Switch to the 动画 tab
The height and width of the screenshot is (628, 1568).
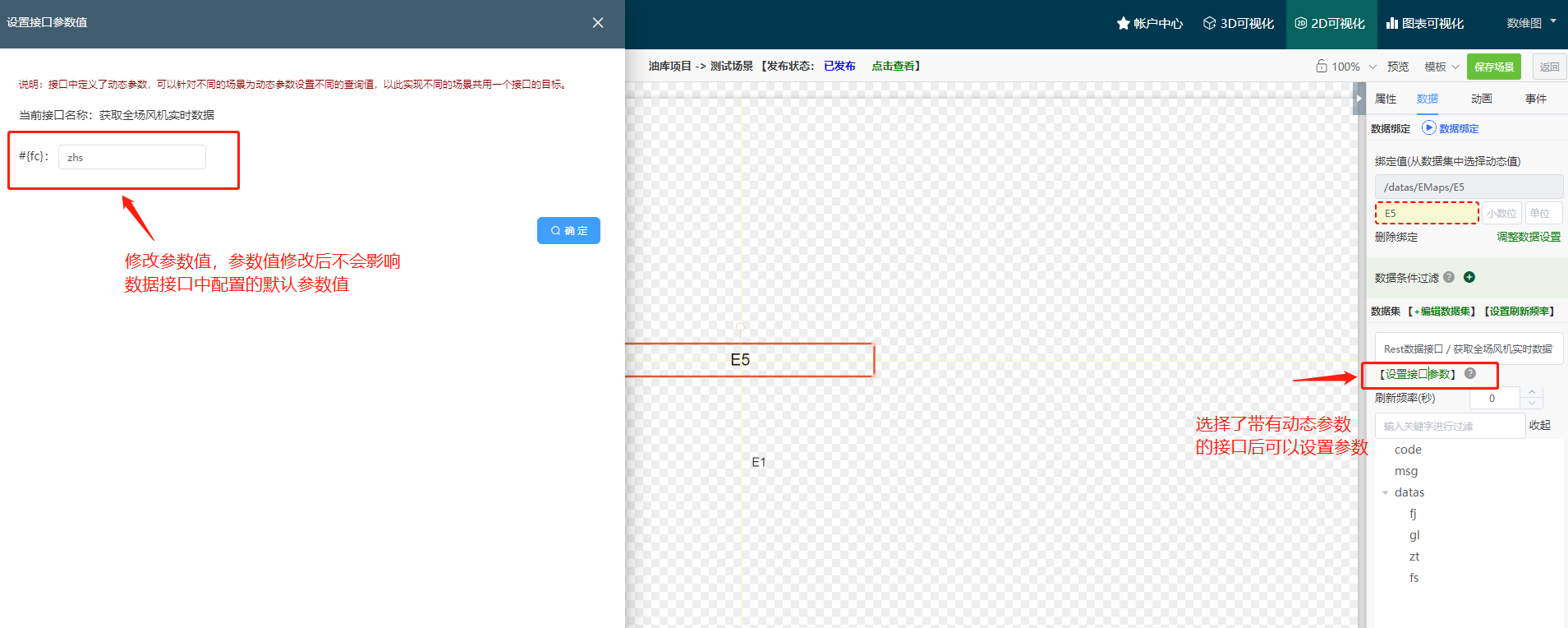coord(1481,99)
